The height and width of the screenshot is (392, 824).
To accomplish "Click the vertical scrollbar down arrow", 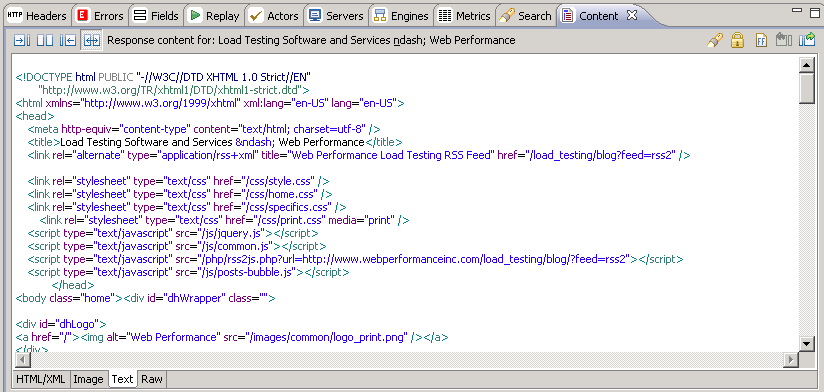I will tap(807, 344).
